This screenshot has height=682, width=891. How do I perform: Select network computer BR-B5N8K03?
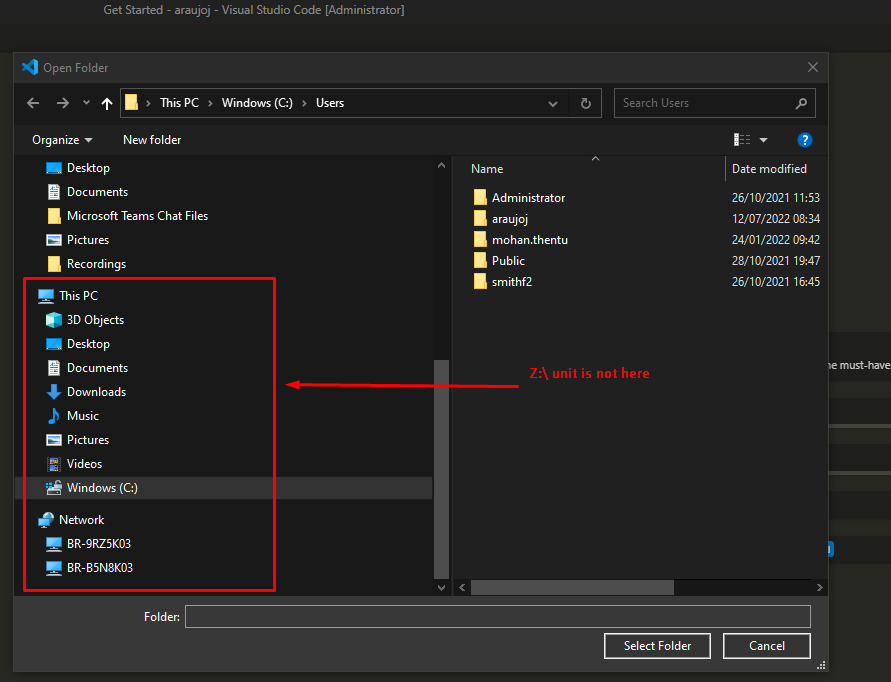pos(100,568)
